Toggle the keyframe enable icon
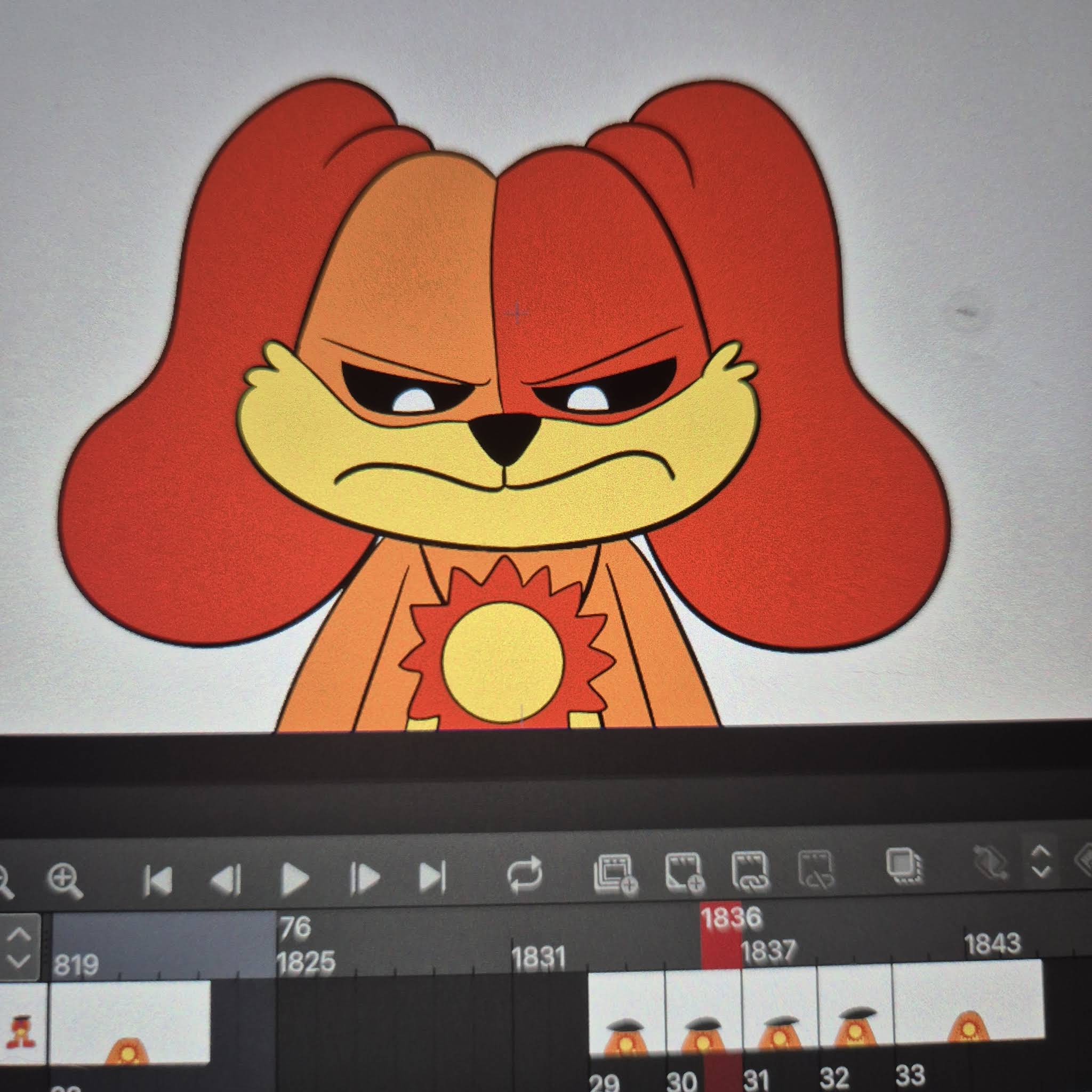The image size is (1092, 1092). (991, 863)
